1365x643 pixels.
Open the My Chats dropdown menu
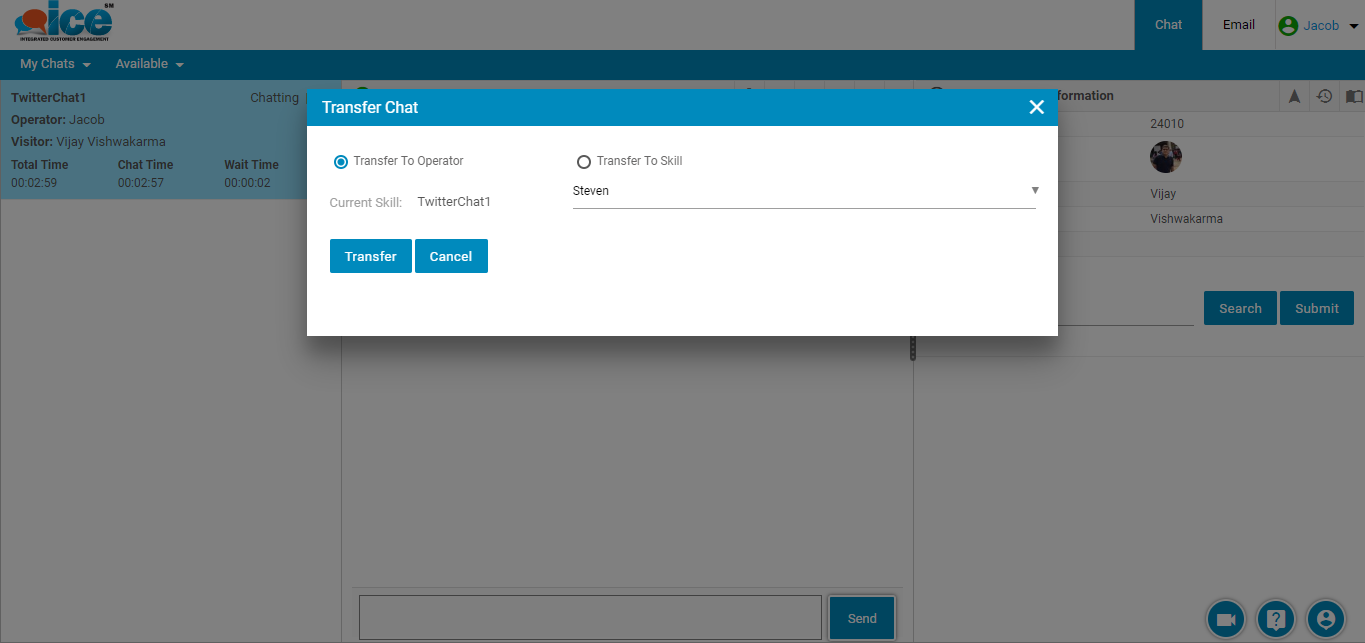[x=55, y=64]
